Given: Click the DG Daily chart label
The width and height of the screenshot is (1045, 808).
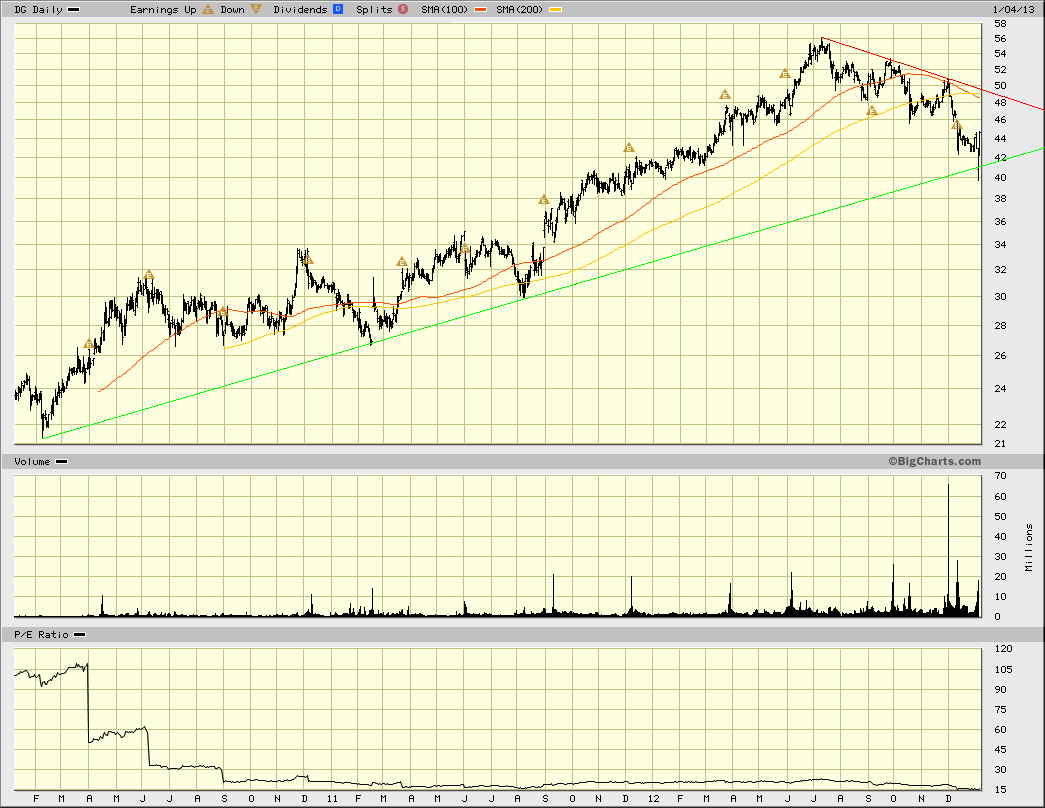Looking at the screenshot, I should tap(39, 9).
